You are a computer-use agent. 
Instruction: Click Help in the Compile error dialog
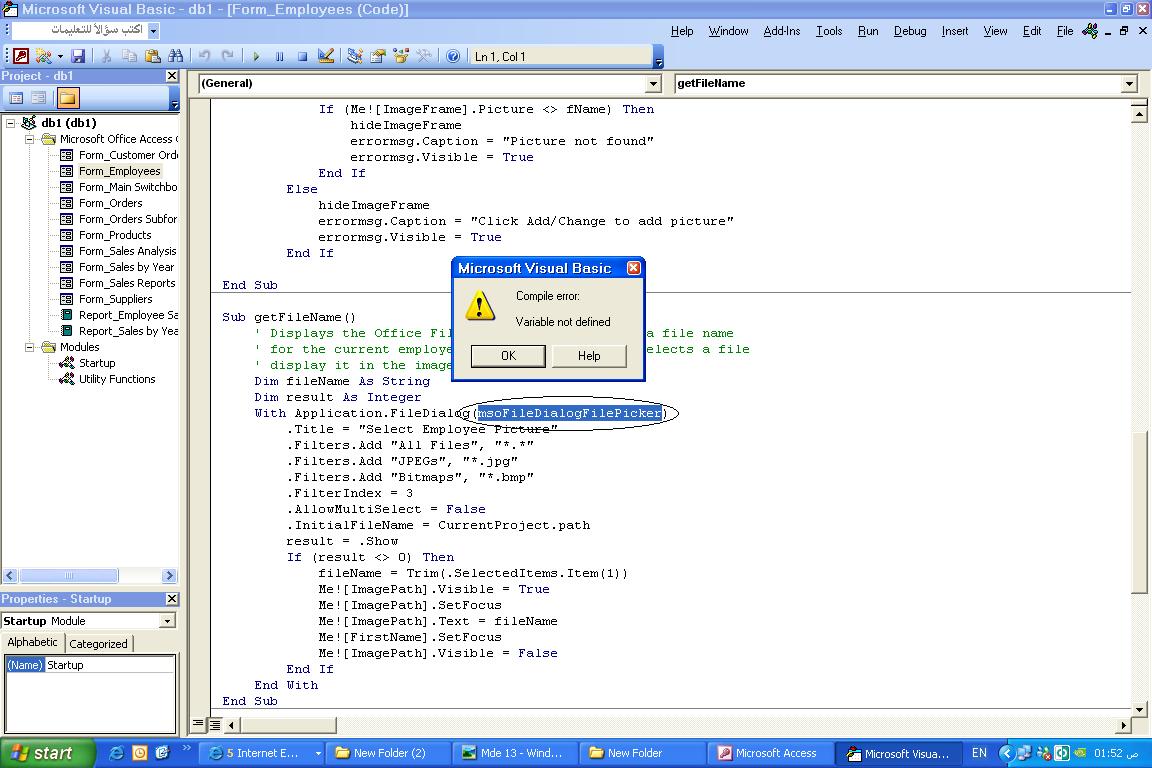(589, 356)
